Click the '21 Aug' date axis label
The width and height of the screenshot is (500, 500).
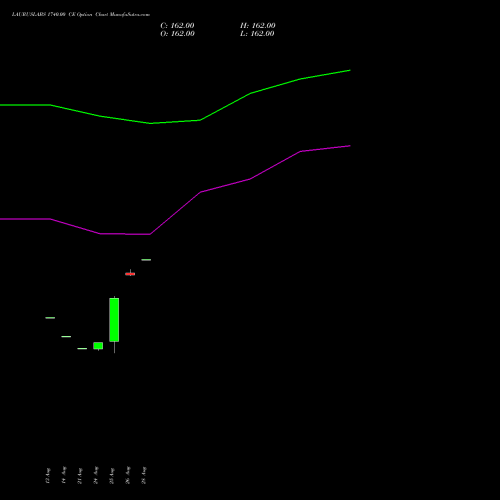click(80, 476)
